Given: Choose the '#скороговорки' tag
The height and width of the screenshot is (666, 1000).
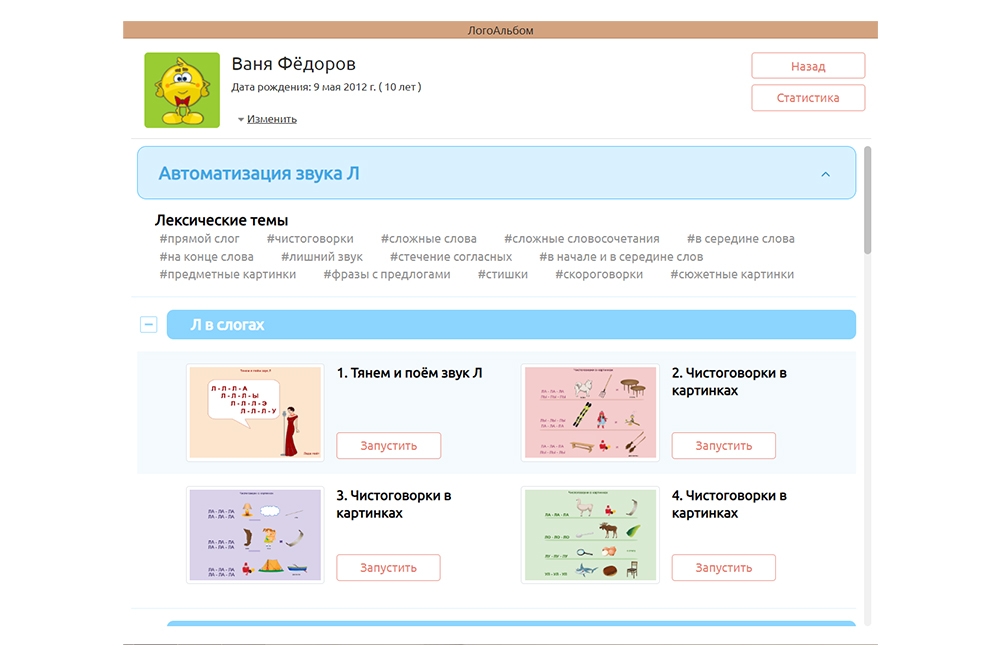Looking at the screenshot, I should point(599,274).
